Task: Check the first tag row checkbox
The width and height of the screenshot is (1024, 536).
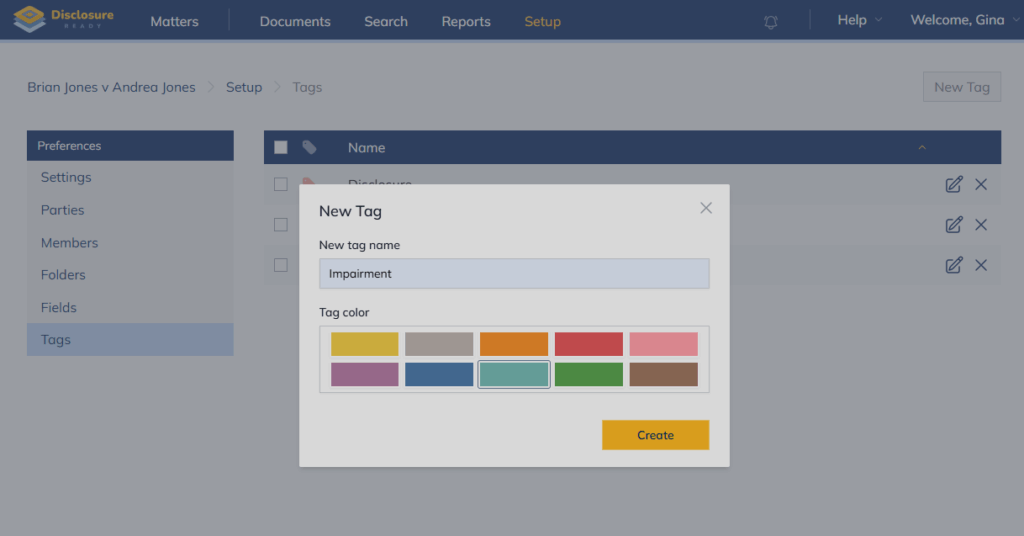Action: [x=281, y=184]
